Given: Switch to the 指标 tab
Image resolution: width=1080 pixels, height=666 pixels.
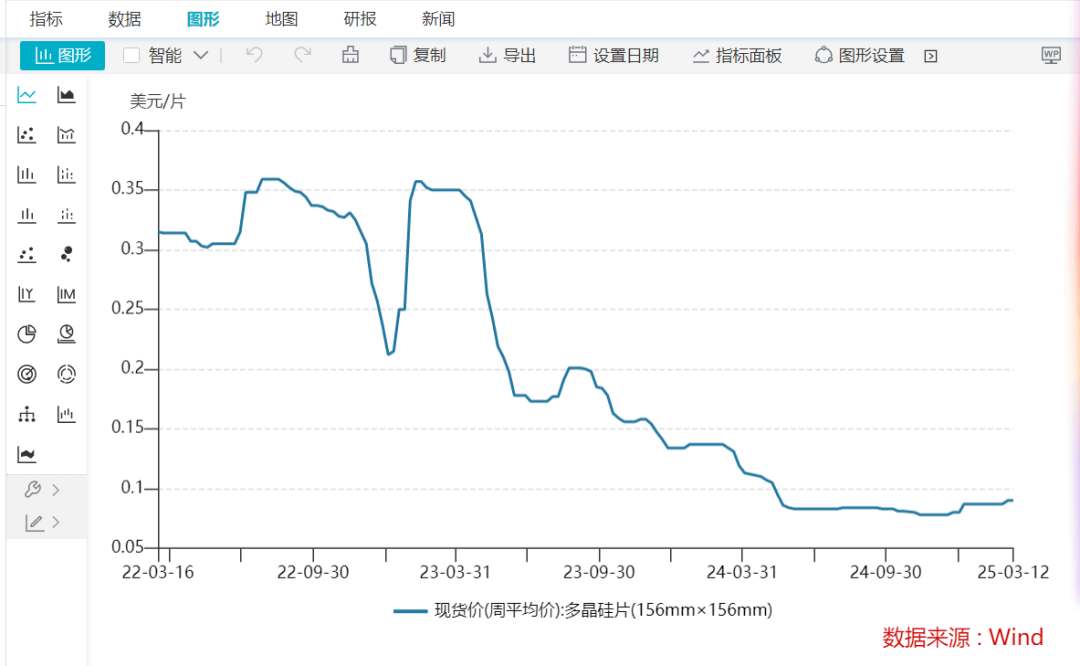Looking at the screenshot, I should point(46,19).
